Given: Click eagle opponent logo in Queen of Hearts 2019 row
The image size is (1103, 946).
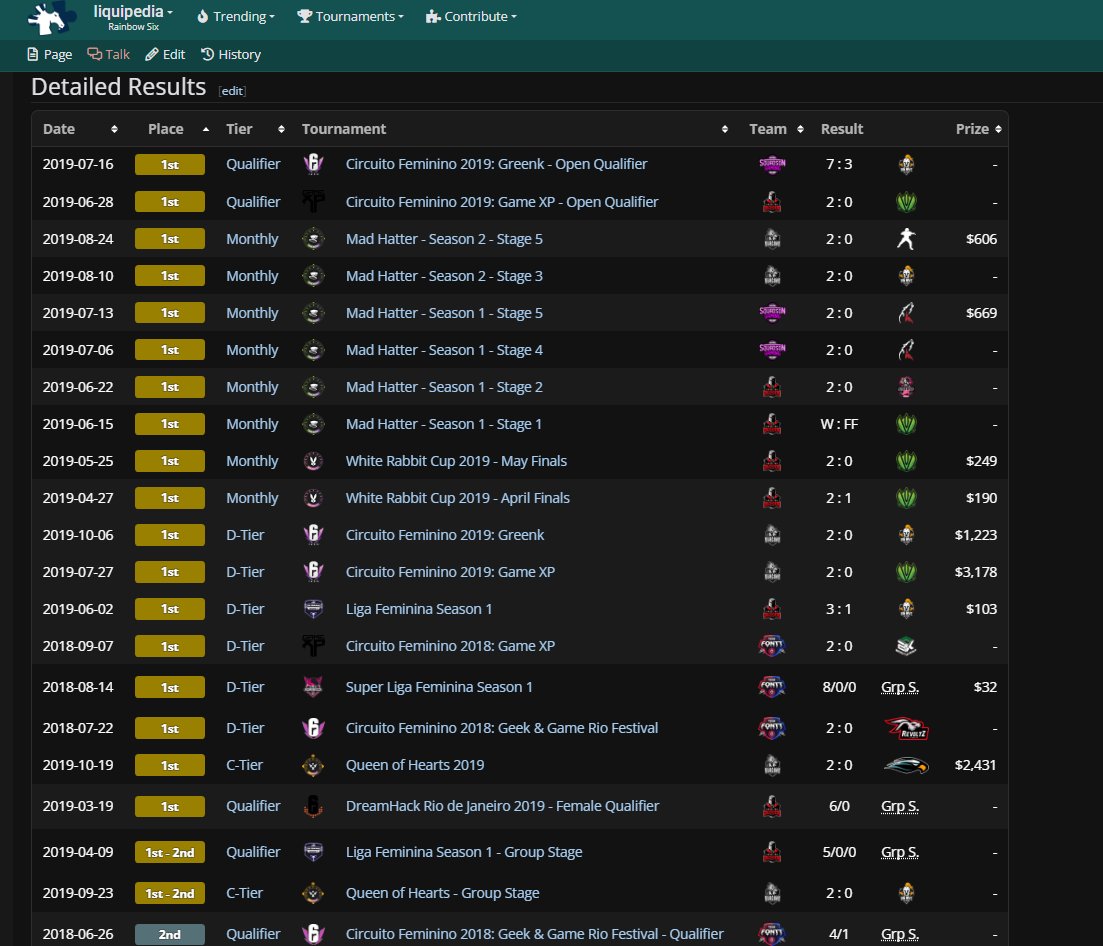Looking at the screenshot, I should [x=906, y=765].
